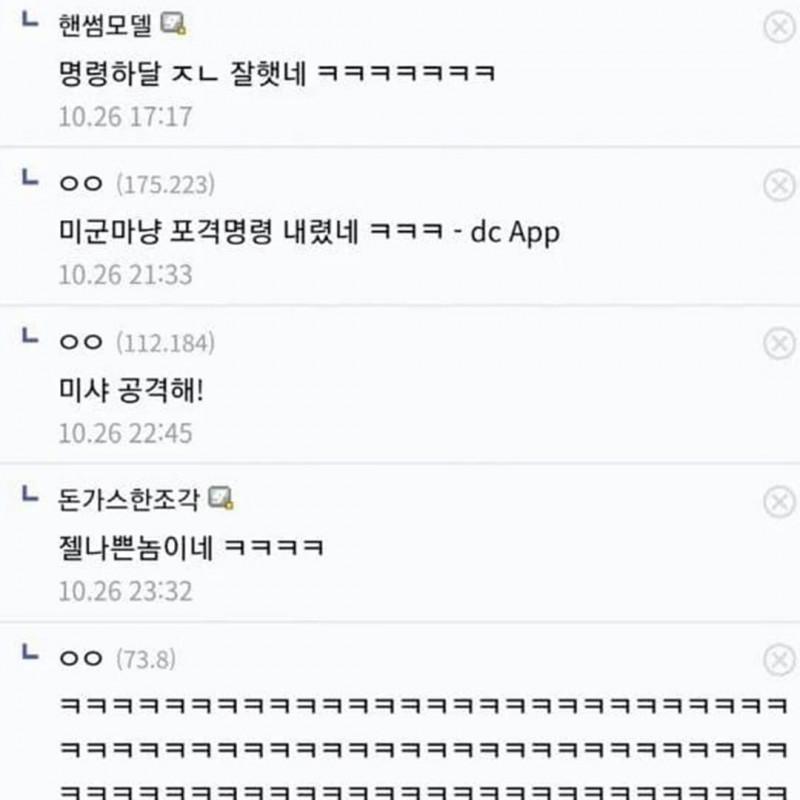Open the 돈가스한조각 user nickname

click(129, 499)
